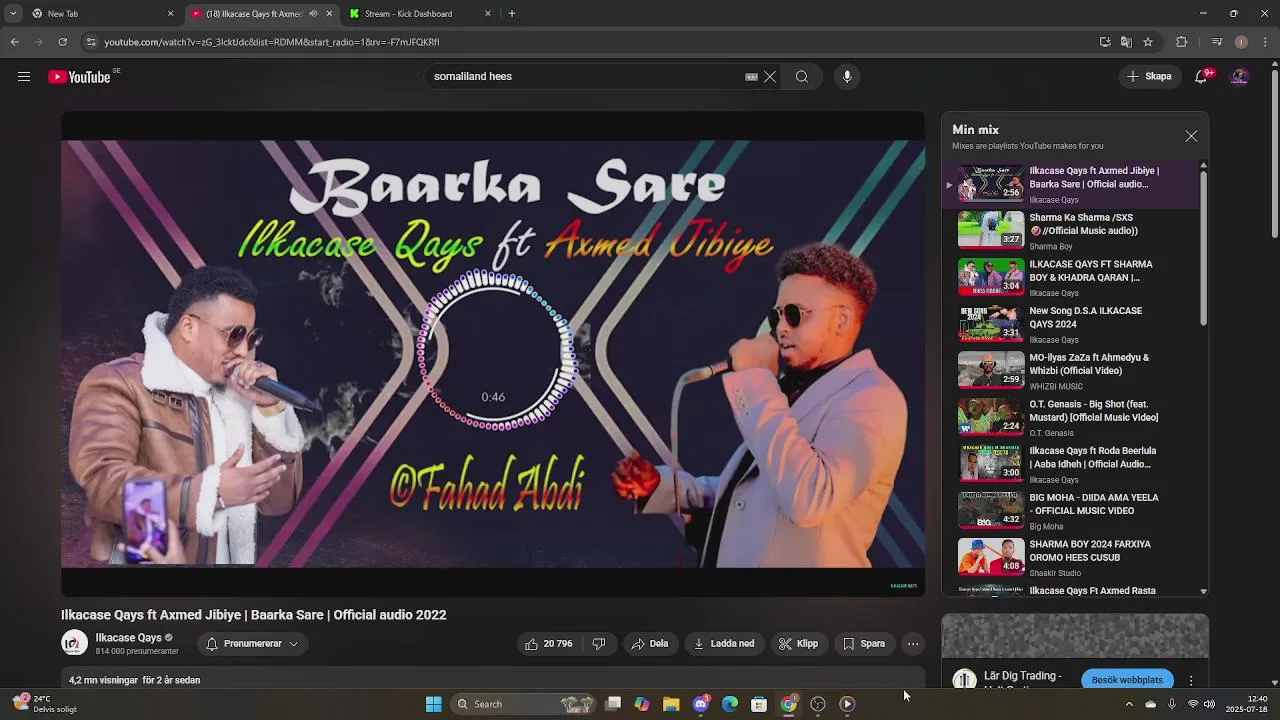Click the Besök webbplats ad button
1280x720 pixels.
click(x=1127, y=680)
